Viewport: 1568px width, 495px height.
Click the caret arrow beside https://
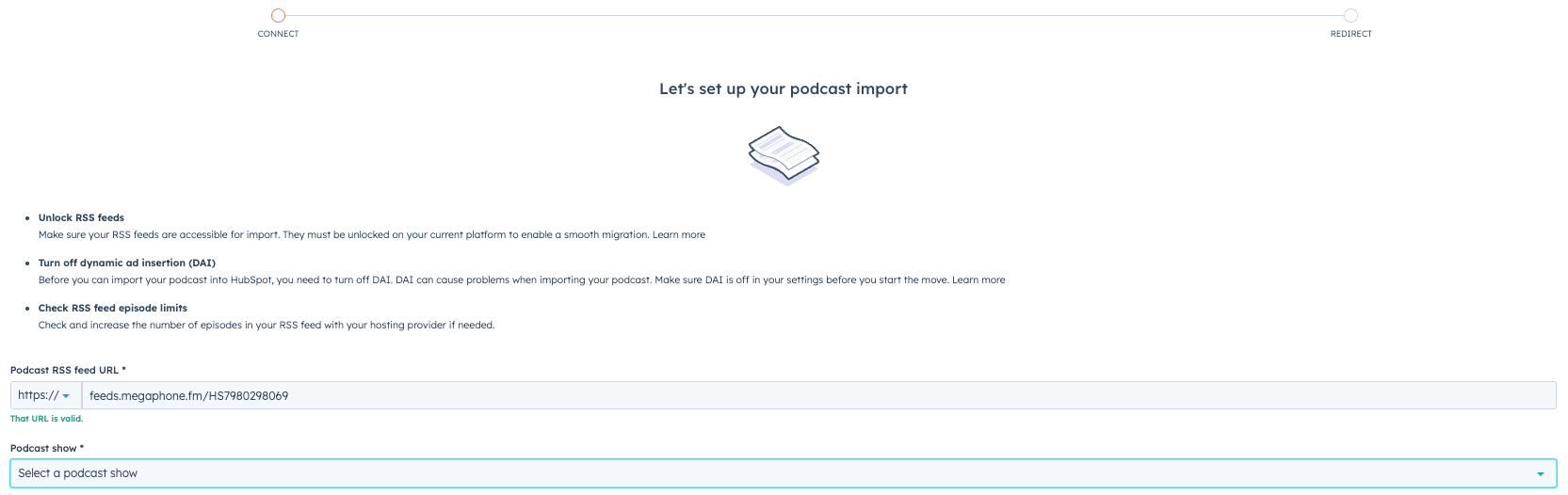[x=66, y=396]
